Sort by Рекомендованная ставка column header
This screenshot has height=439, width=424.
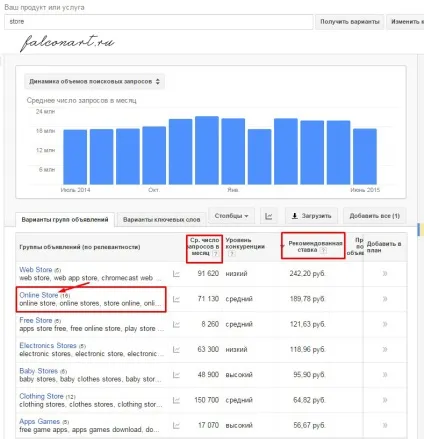tap(315, 247)
